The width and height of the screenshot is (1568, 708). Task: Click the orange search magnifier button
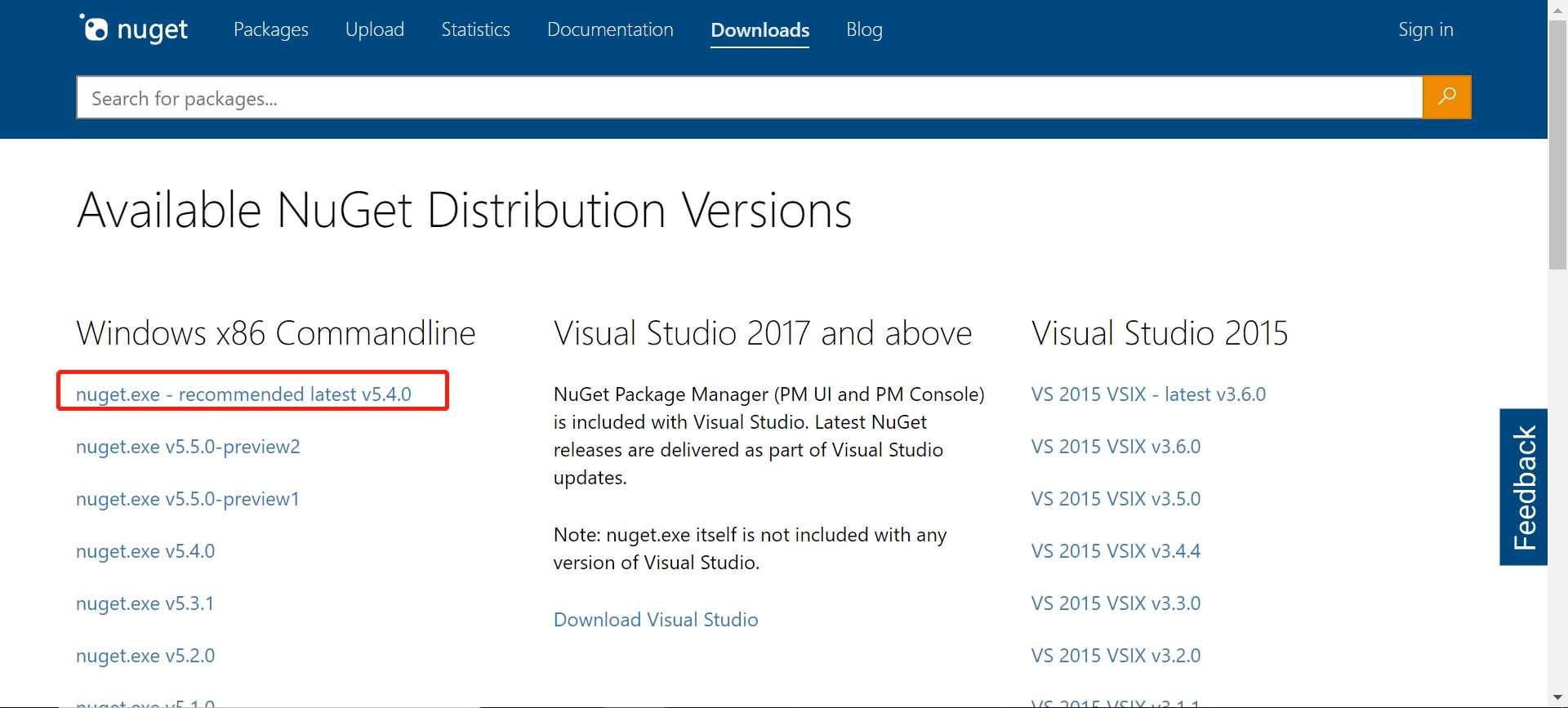(1446, 97)
